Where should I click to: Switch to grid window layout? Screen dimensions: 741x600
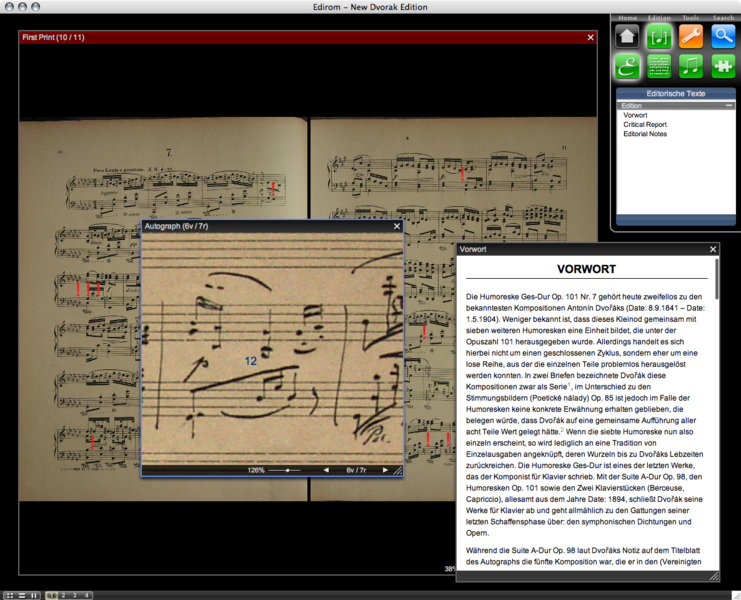tap(10, 595)
